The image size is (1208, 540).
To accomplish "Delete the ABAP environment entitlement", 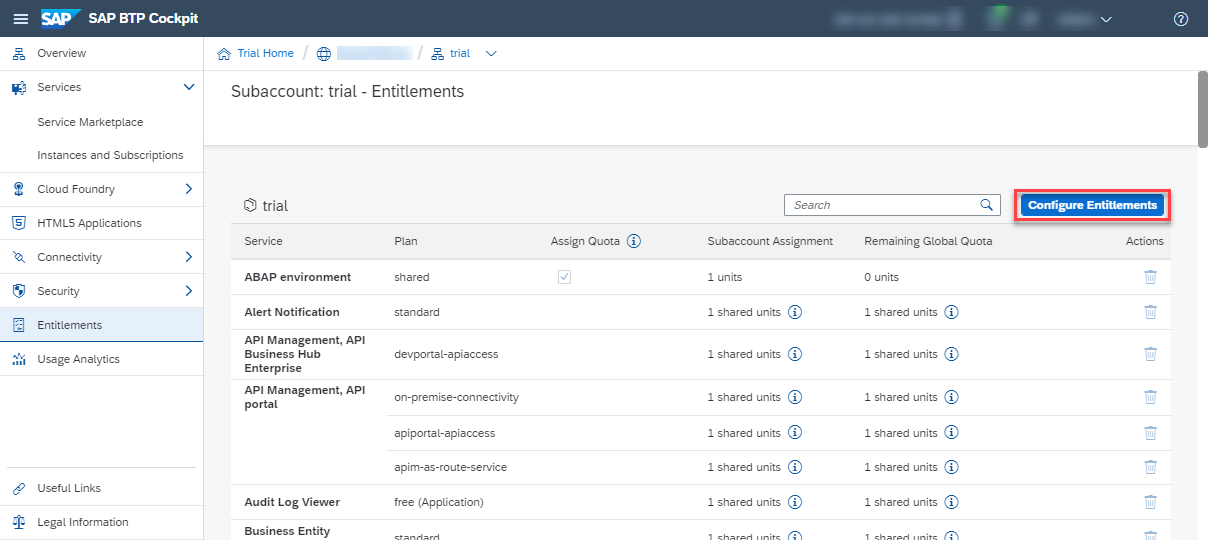I will [x=1150, y=277].
